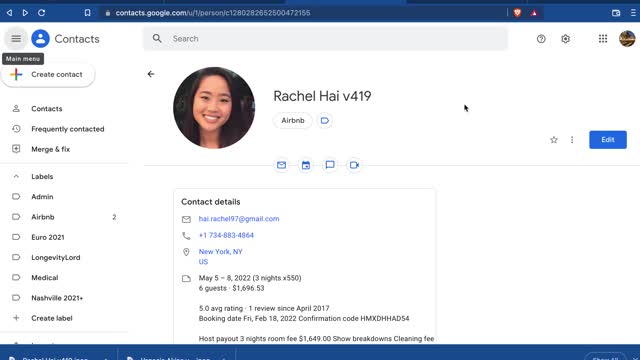Click the manage labels tag icon beside Airbnb
This screenshot has height=360, width=640.
pos(324,120)
